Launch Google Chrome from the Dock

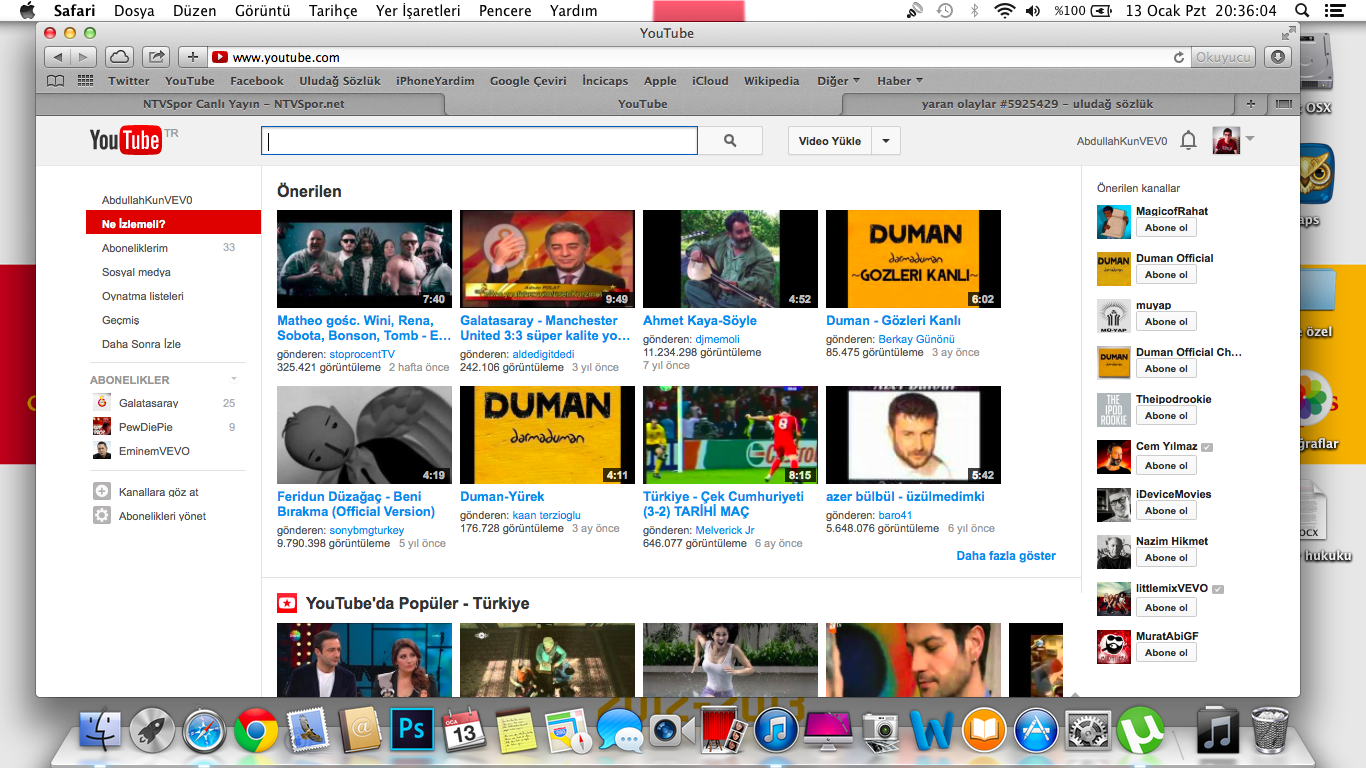pyautogui.click(x=256, y=731)
